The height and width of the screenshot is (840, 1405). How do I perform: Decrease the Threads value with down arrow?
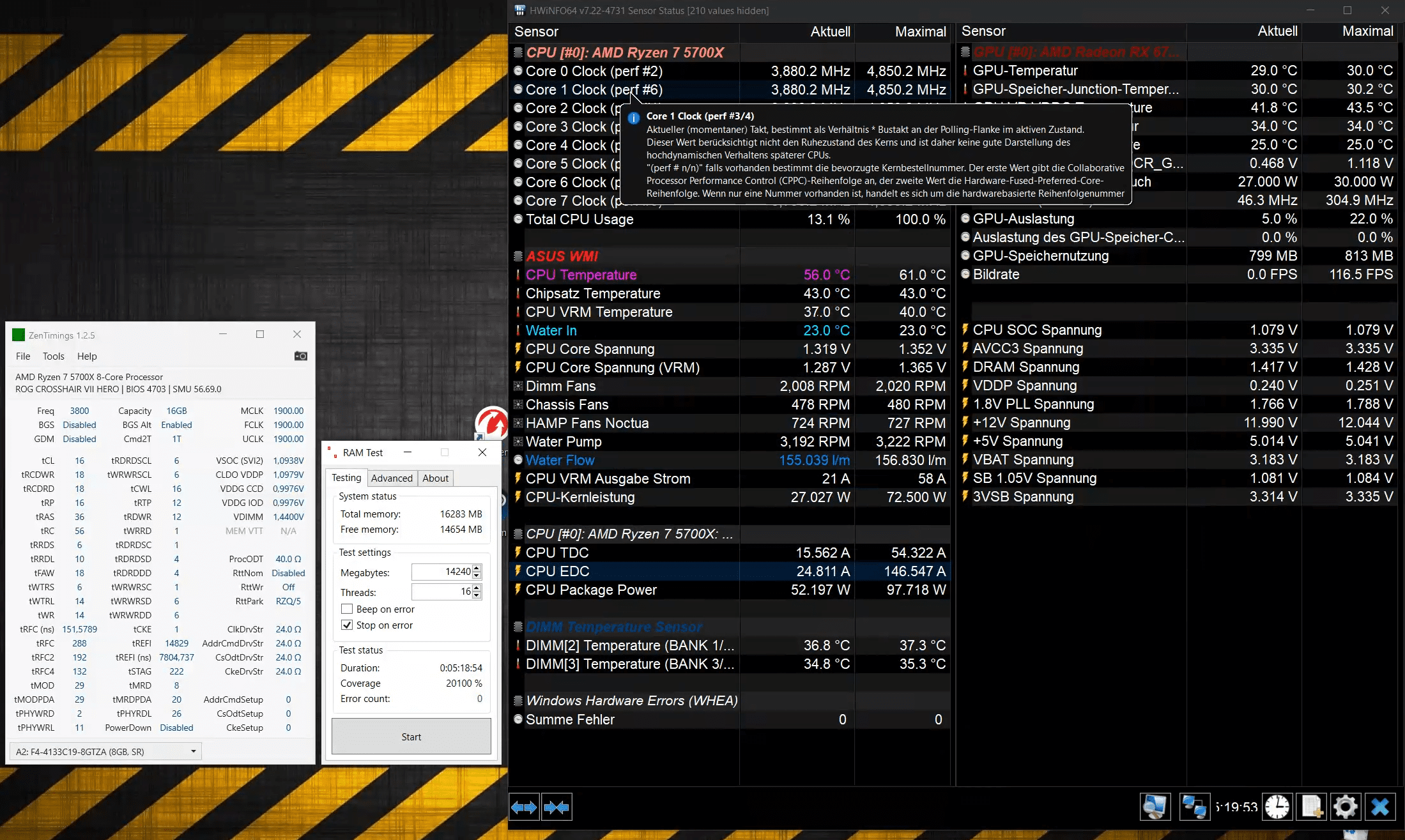pyautogui.click(x=477, y=595)
